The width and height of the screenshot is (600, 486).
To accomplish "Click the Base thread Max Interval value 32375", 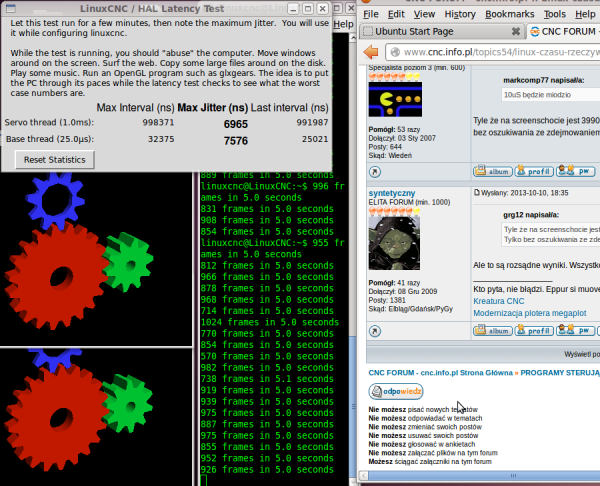I will point(161,139).
